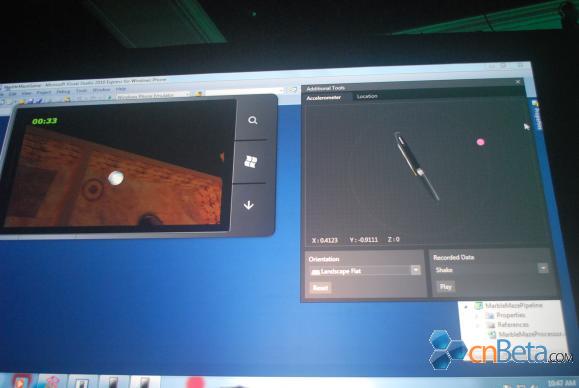Click the pink accelerometer handle dot

click(x=480, y=142)
